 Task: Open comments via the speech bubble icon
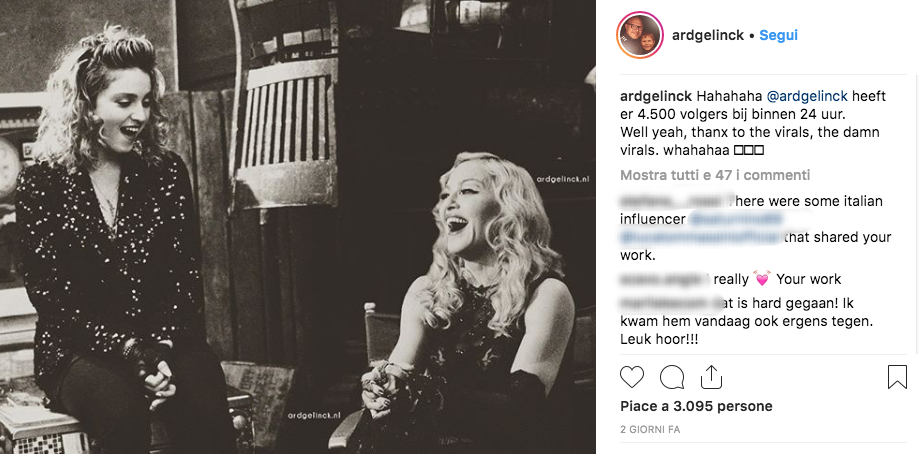pyautogui.click(x=672, y=376)
